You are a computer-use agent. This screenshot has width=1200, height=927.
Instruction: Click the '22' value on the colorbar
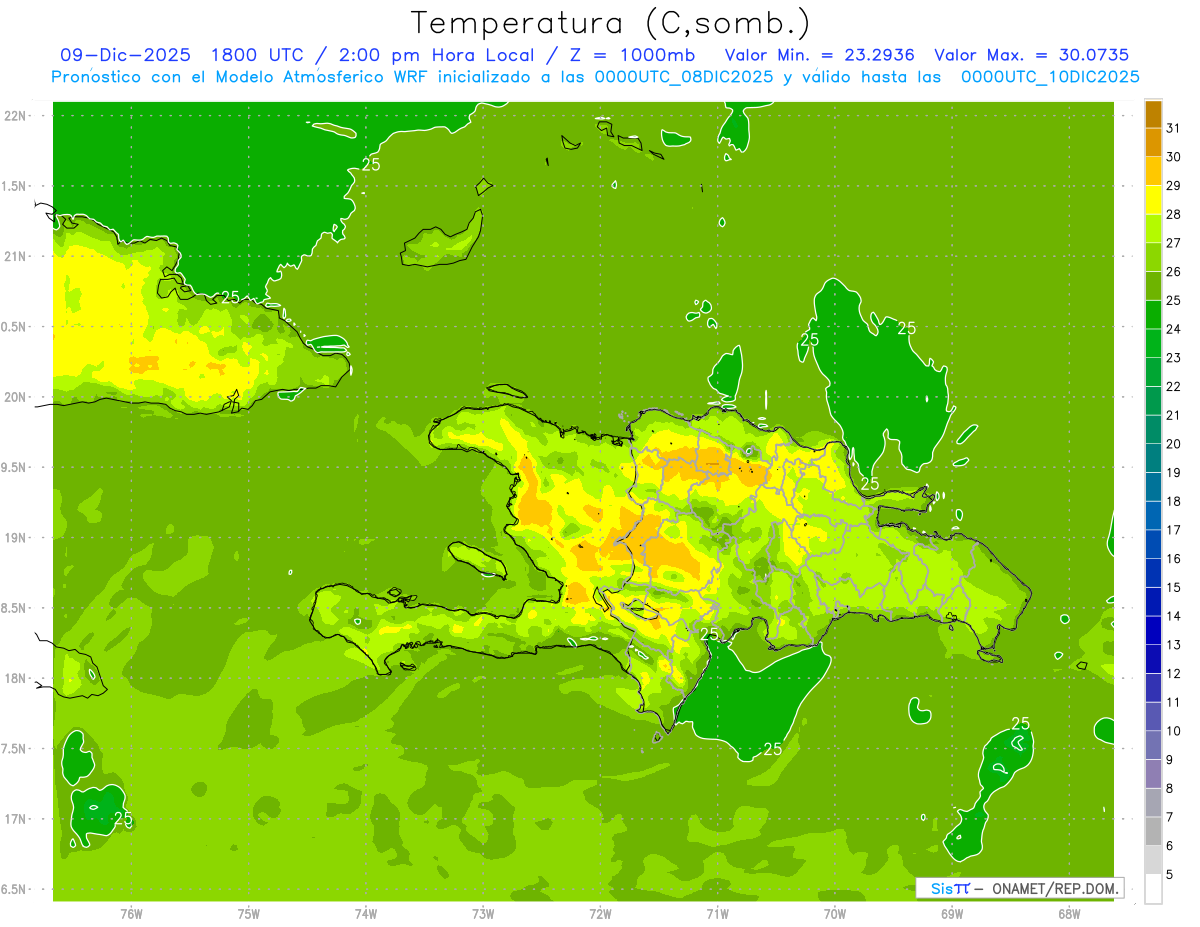click(x=1174, y=386)
